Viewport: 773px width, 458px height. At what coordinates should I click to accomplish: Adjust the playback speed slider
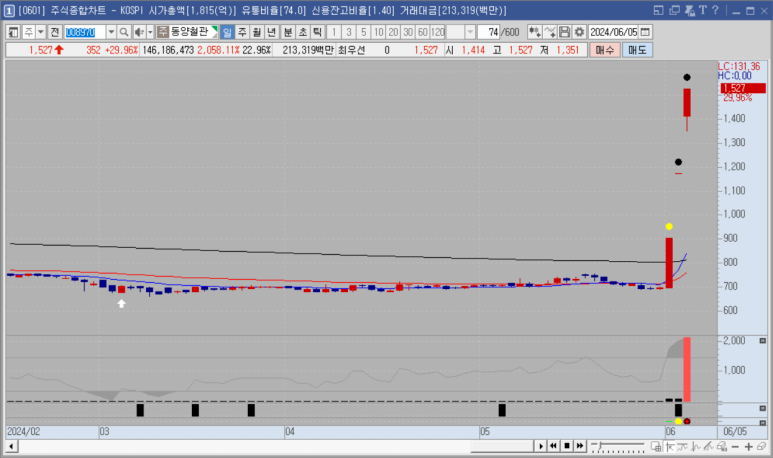[x=602, y=445]
